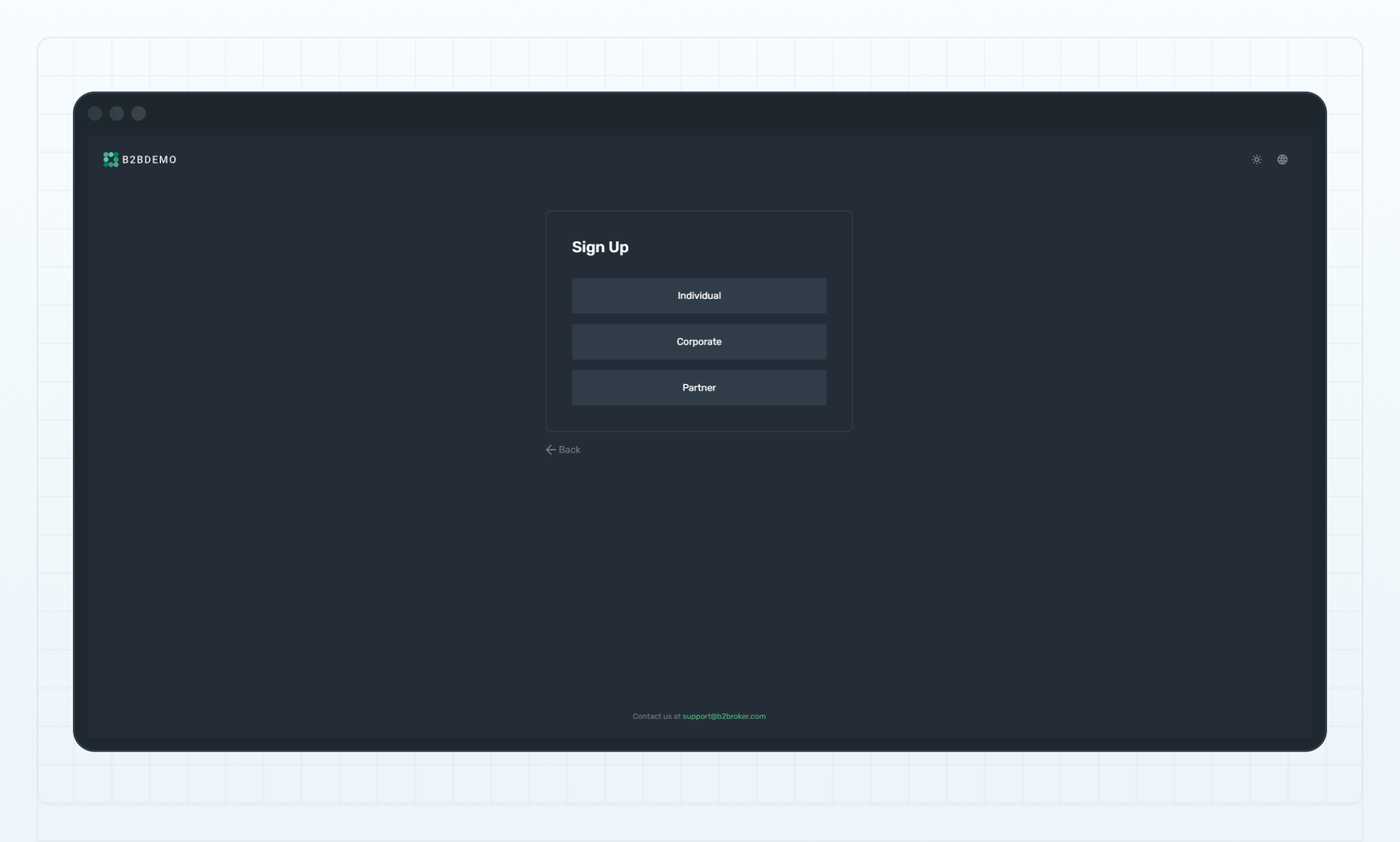
Task: Click the Partner button highlight
Action: pyautogui.click(x=699, y=387)
